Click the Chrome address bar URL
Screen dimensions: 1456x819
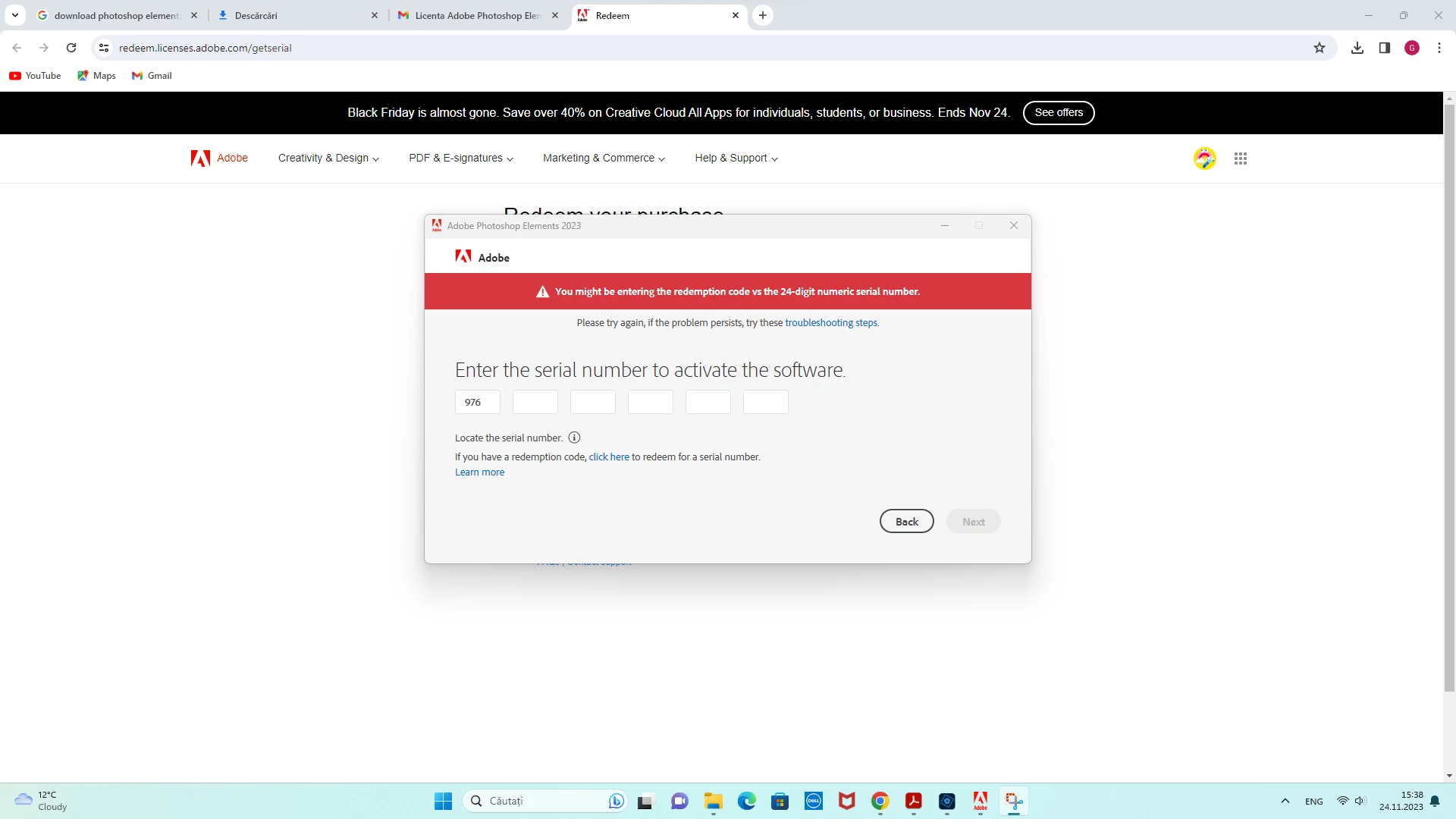pyautogui.click(x=206, y=48)
